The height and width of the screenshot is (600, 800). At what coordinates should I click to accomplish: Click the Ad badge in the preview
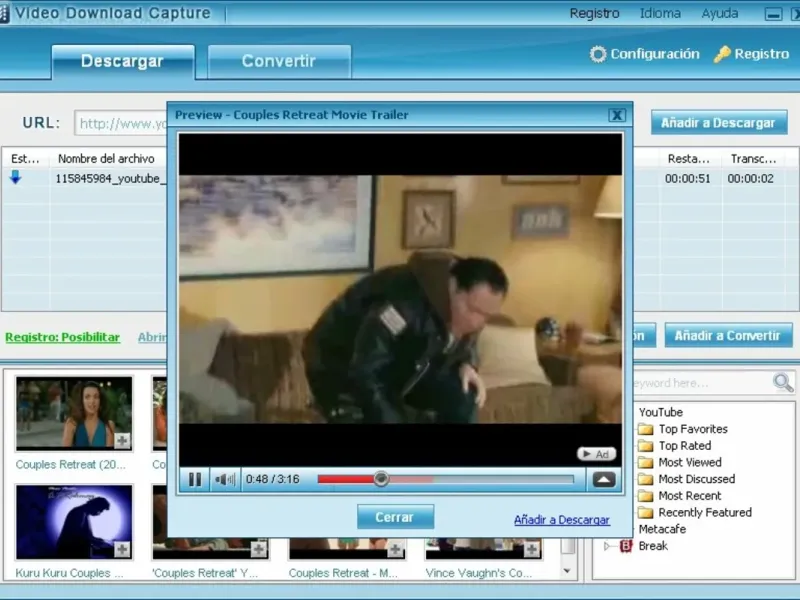(x=596, y=454)
